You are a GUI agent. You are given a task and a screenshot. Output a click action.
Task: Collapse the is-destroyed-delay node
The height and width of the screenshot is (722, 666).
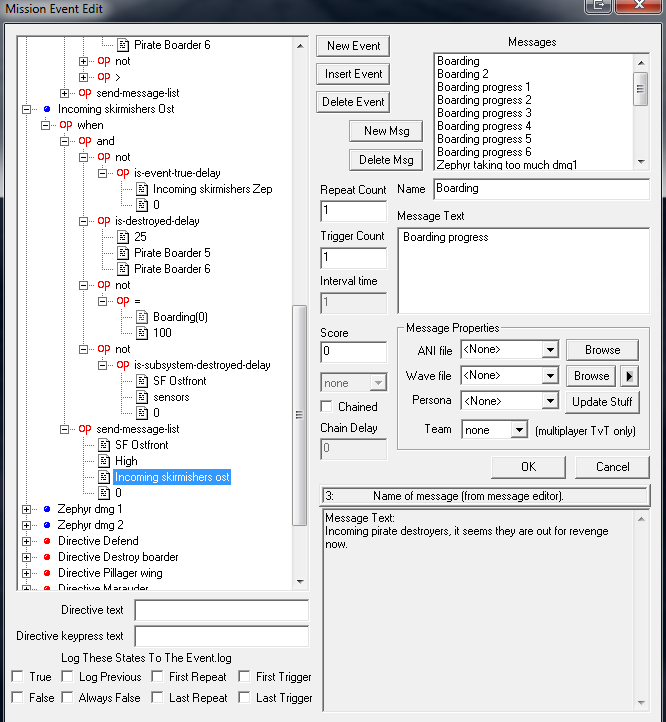pos(83,221)
